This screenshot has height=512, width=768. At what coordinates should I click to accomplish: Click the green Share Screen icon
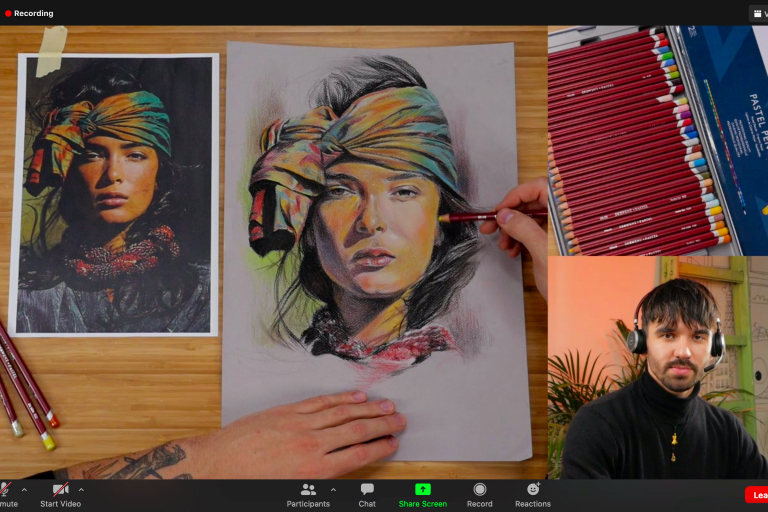coord(423,489)
